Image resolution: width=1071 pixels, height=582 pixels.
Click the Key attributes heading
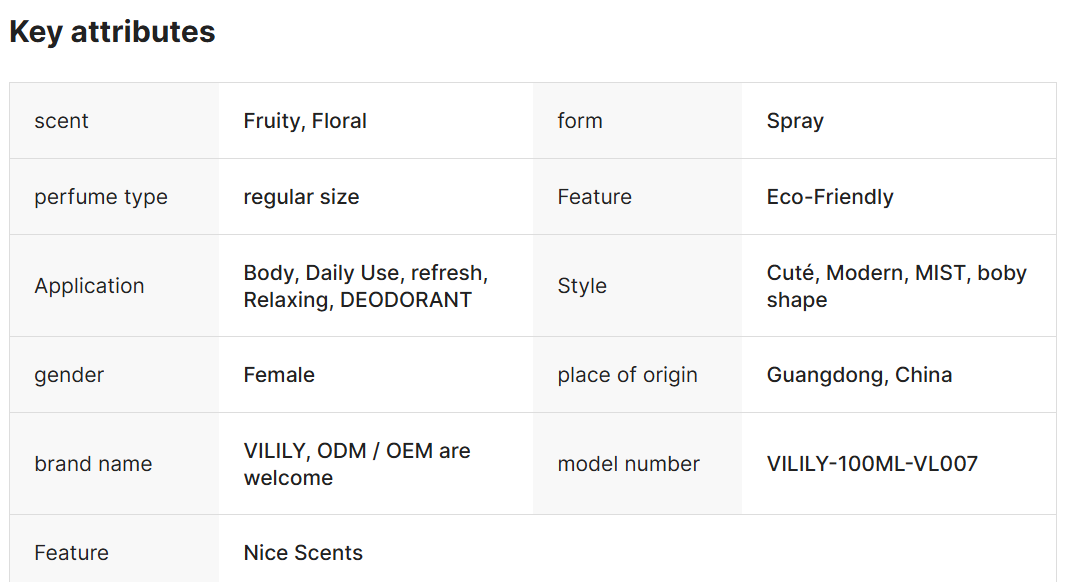(x=112, y=32)
